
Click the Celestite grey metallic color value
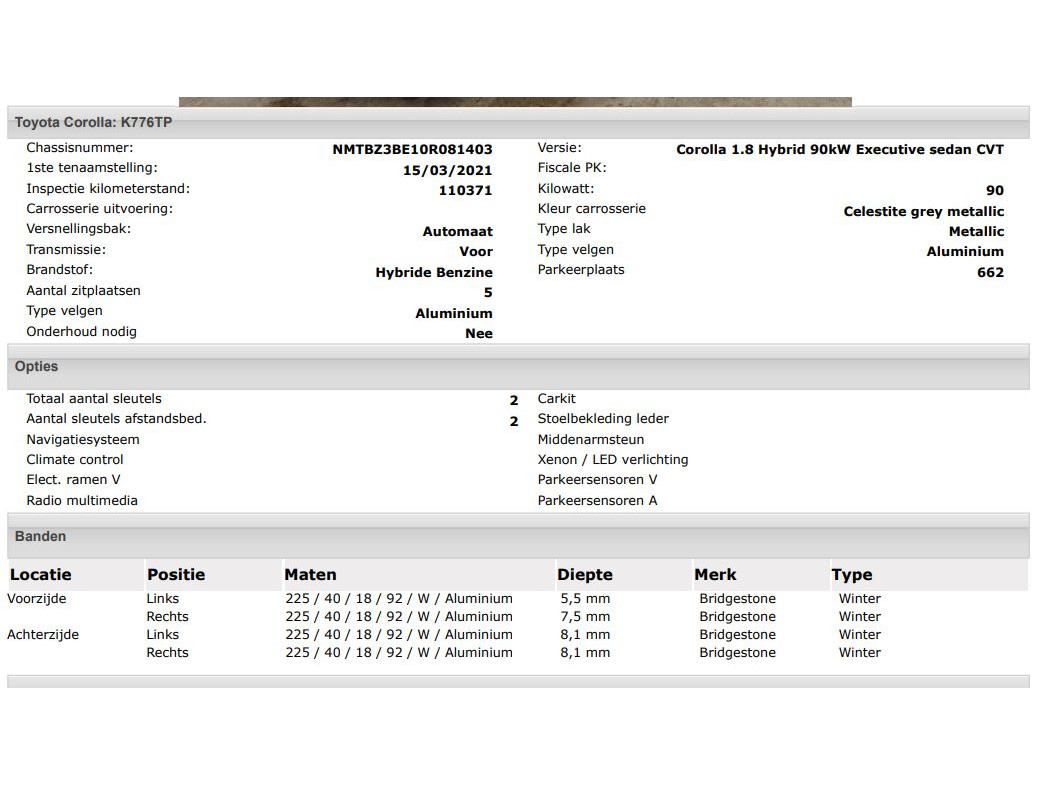923,212
